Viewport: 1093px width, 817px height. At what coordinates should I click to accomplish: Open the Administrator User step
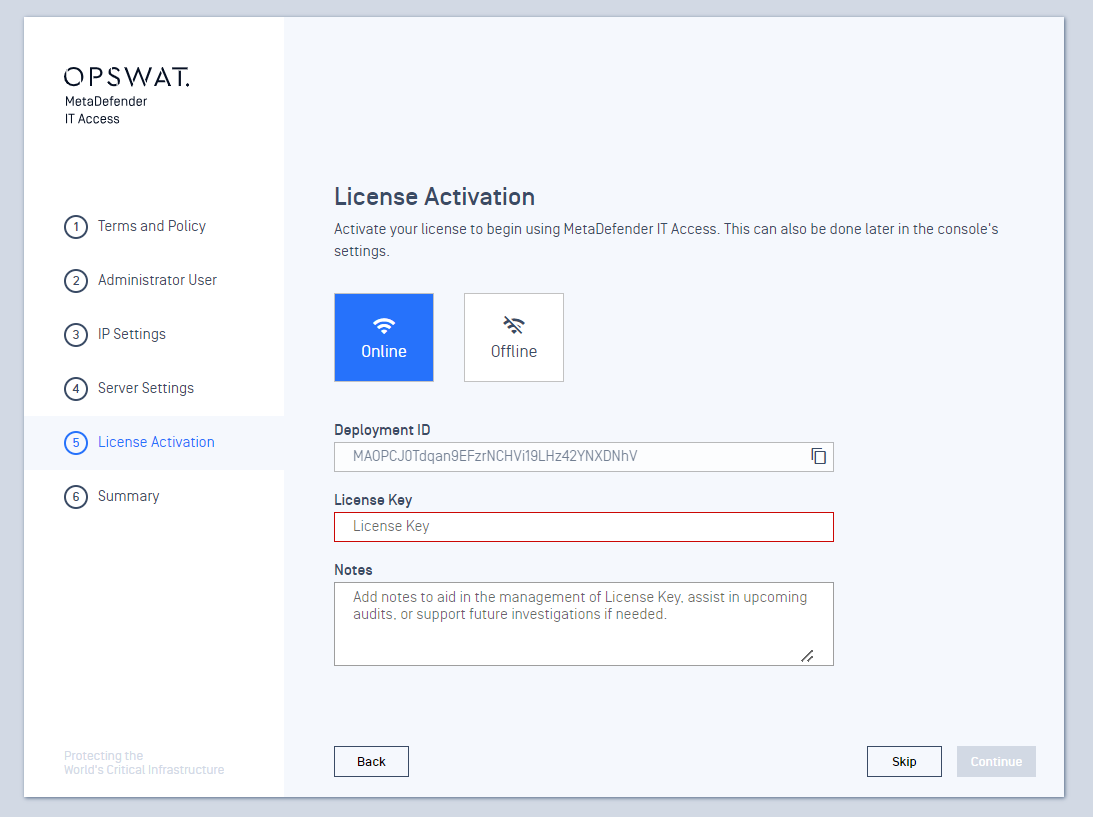(140, 280)
